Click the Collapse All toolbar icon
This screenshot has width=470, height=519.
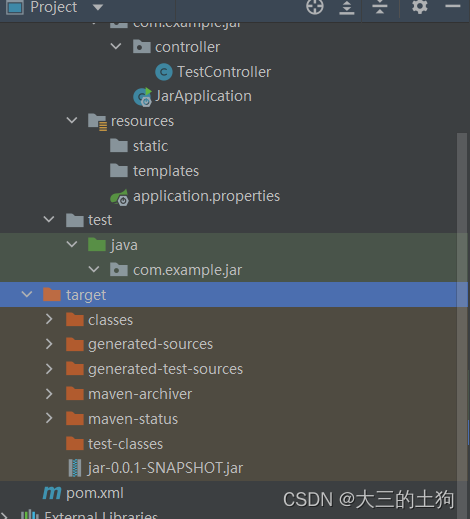[x=380, y=7]
